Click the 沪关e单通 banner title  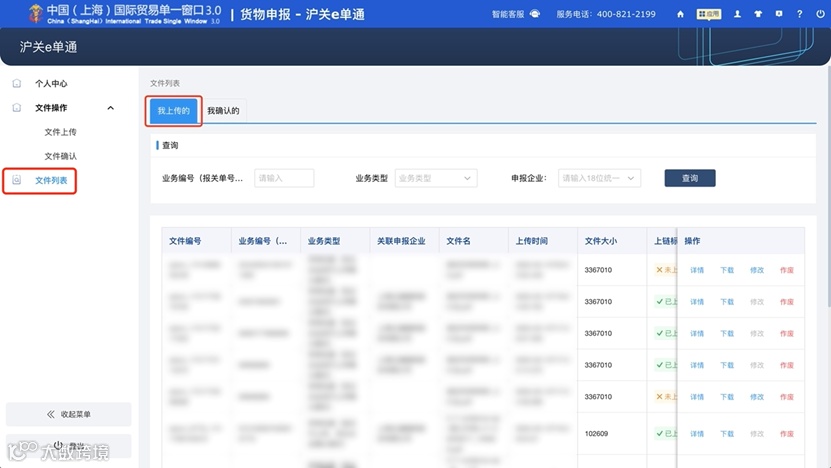coord(48,47)
